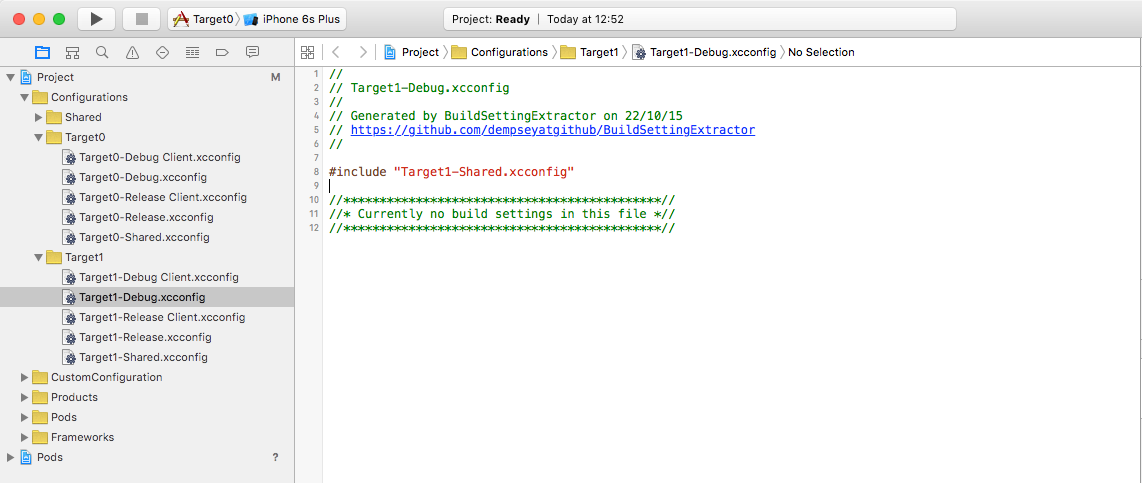Choose the Target0 scheme in toolbar
Viewport: 1142px width, 483px height.
coord(204,19)
